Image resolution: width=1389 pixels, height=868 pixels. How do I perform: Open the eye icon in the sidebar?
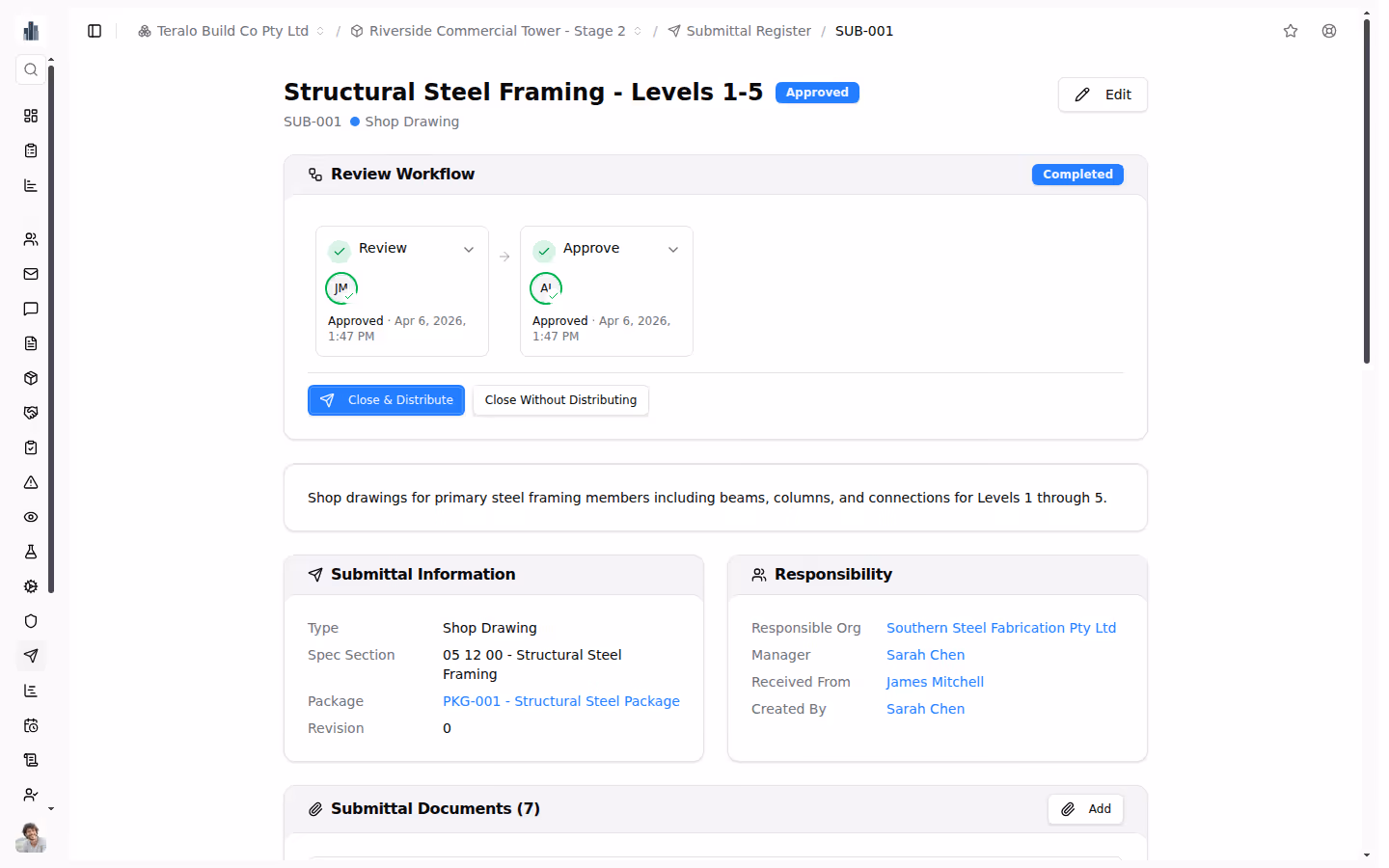tap(31, 517)
